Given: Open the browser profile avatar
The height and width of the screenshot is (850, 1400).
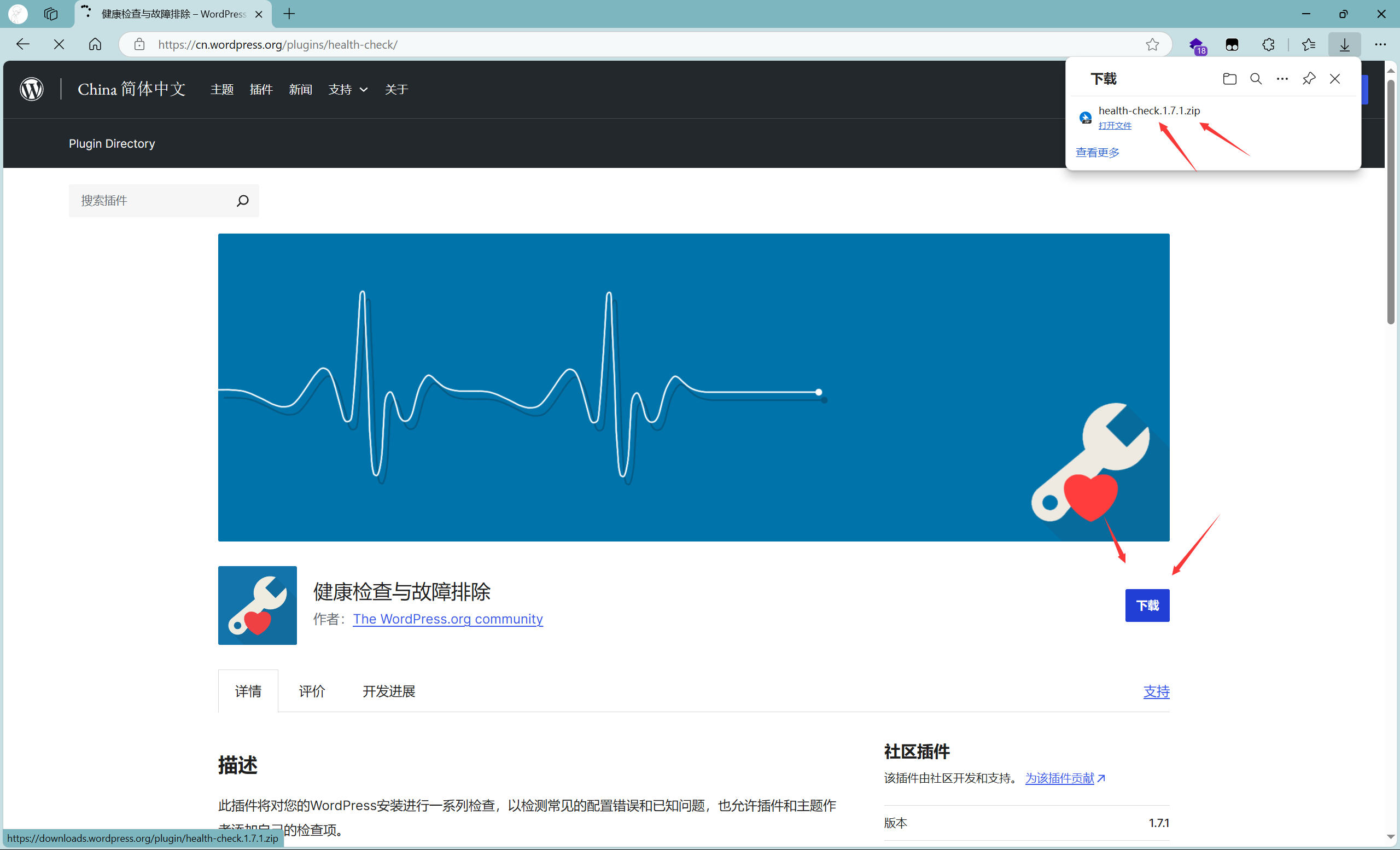Looking at the screenshot, I should pos(17,14).
